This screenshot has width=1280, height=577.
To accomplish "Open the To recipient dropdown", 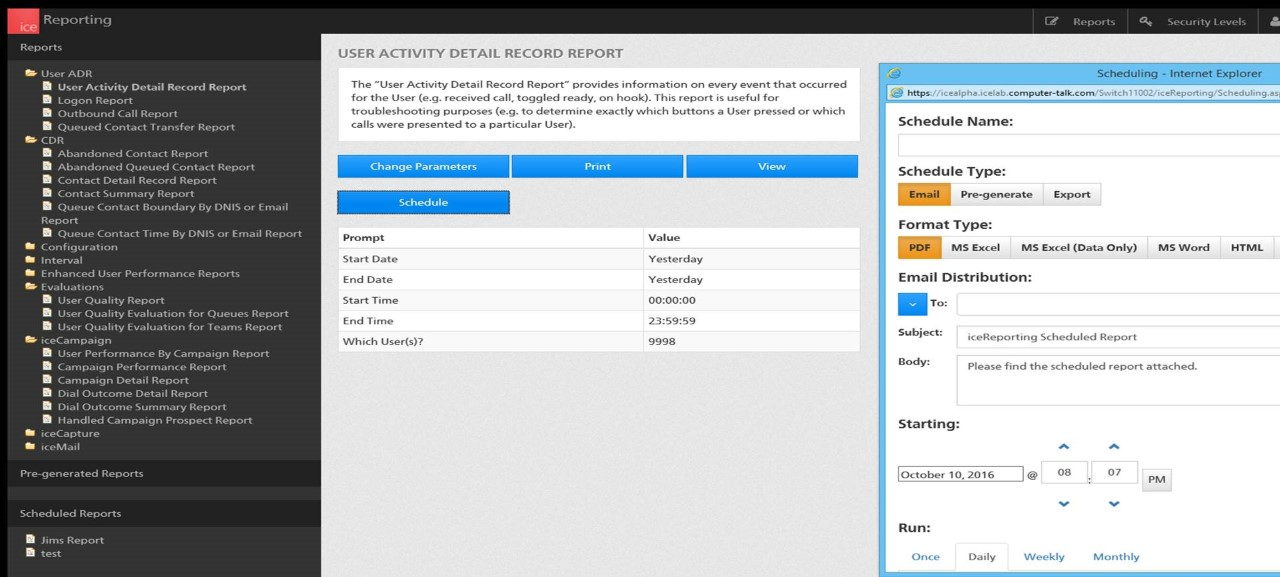I will 911,303.
